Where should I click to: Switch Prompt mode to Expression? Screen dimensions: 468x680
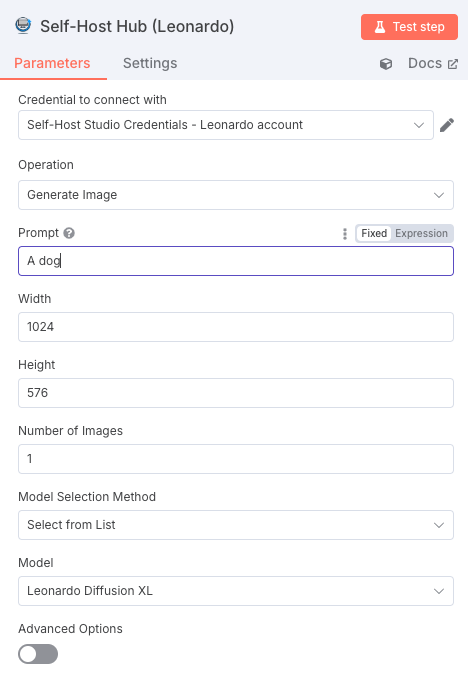click(421, 233)
